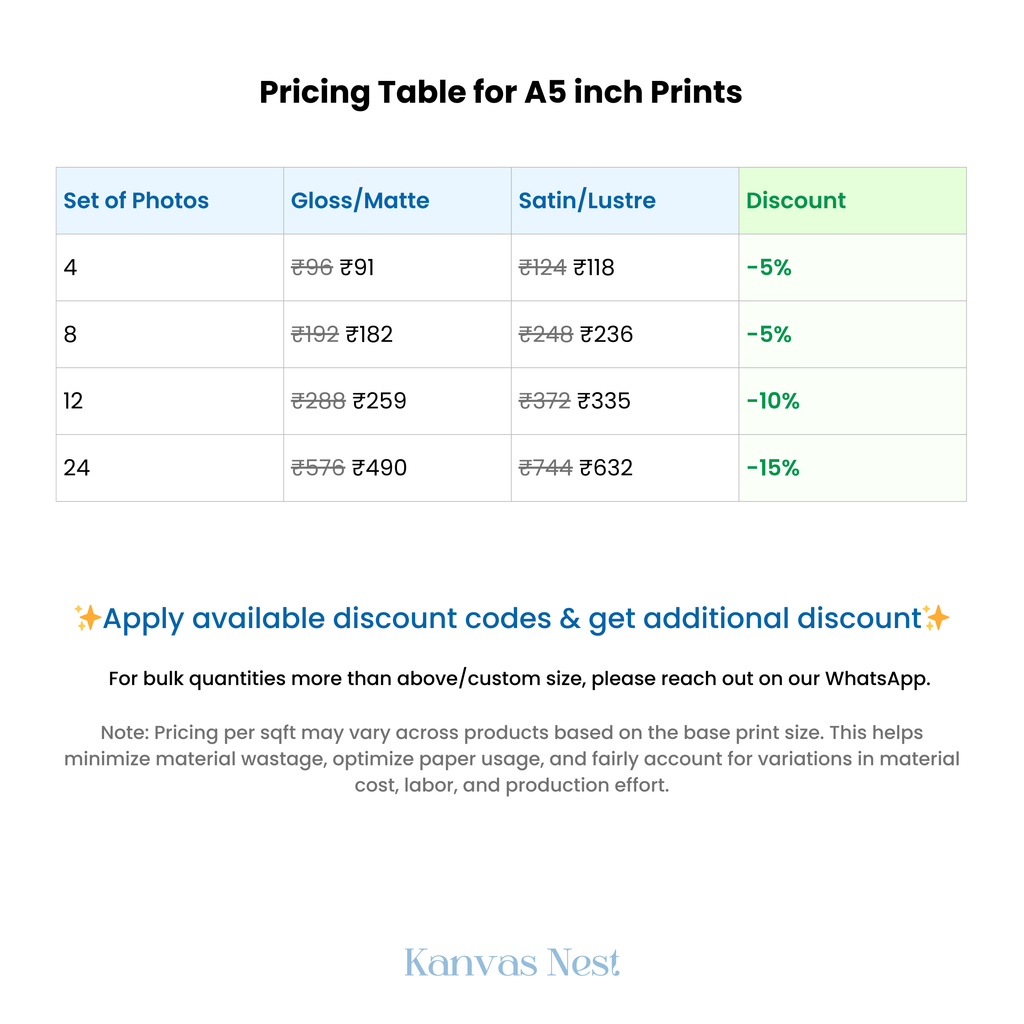This screenshot has width=1024, height=1024.
Task: Select the Gloss/Matte column header
Action: (397, 200)
